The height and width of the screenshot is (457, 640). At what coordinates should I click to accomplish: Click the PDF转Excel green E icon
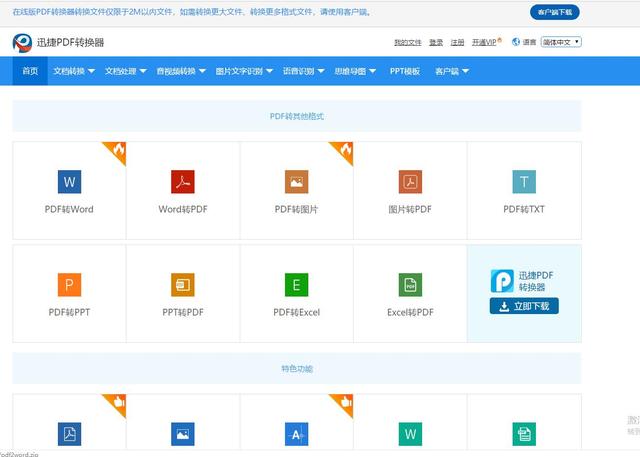[297, 285]
